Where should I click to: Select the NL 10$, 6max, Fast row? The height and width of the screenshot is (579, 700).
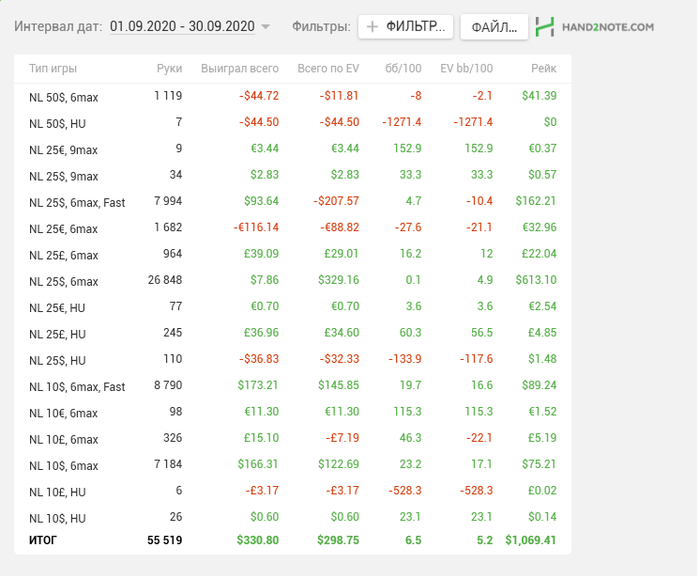[x=292, y=386]
